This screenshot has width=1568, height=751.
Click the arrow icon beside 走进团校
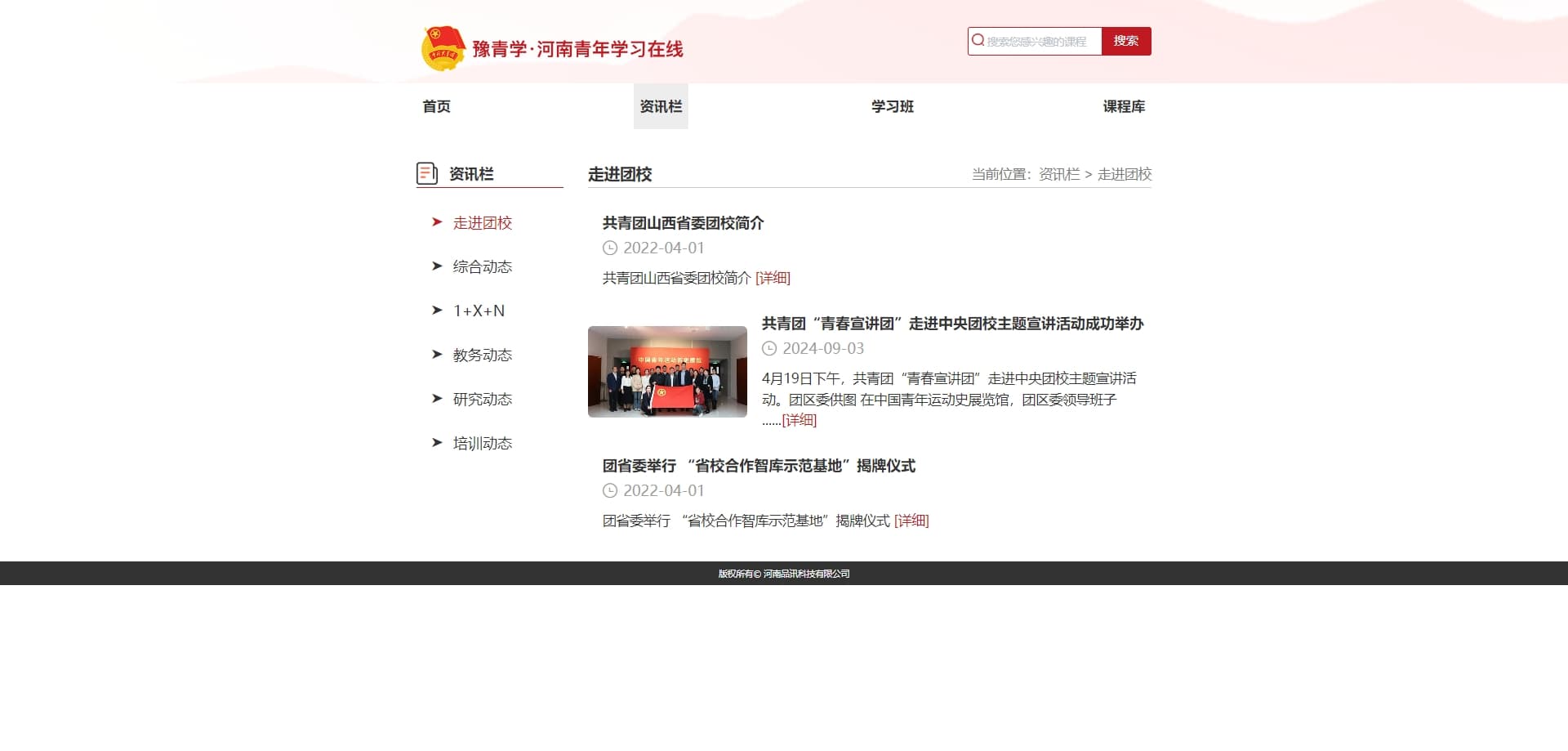point(437,222)
